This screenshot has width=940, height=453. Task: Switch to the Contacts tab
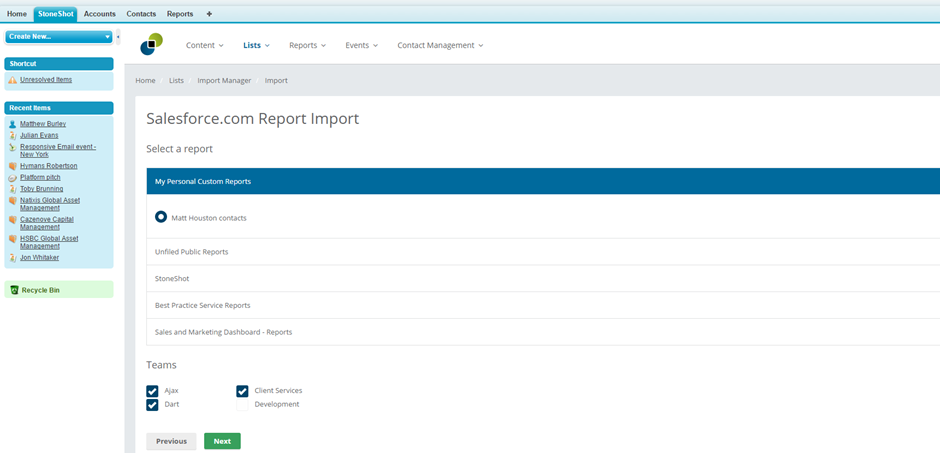pos(141,14)
